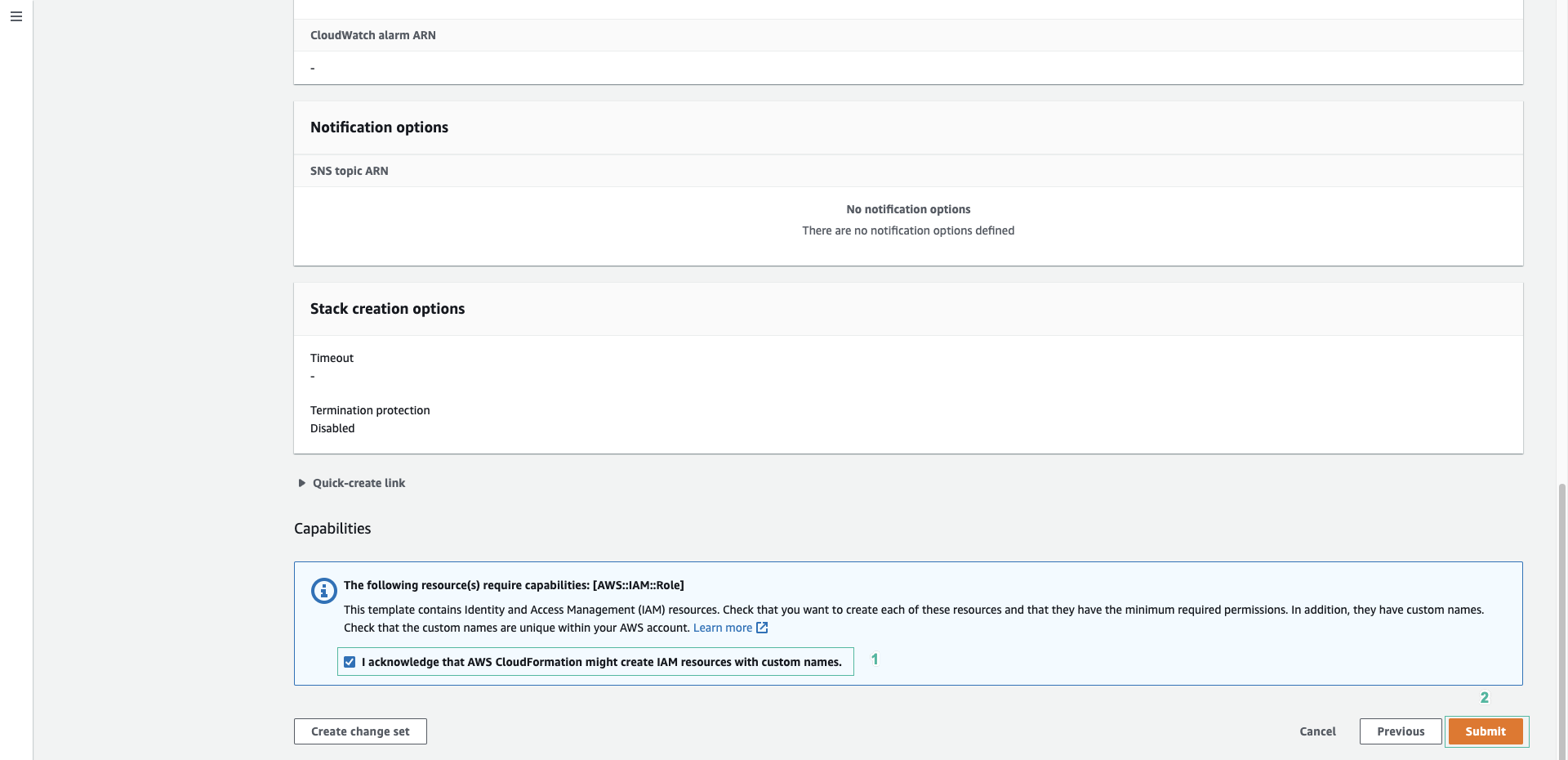The image size is (1568, 760).
Task: Click Create change set button
Action: 360,731
